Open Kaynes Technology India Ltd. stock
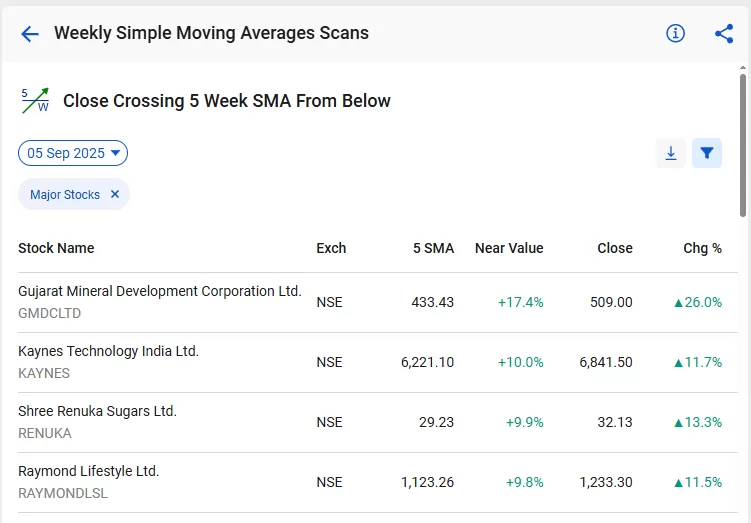 click(108, 351)
